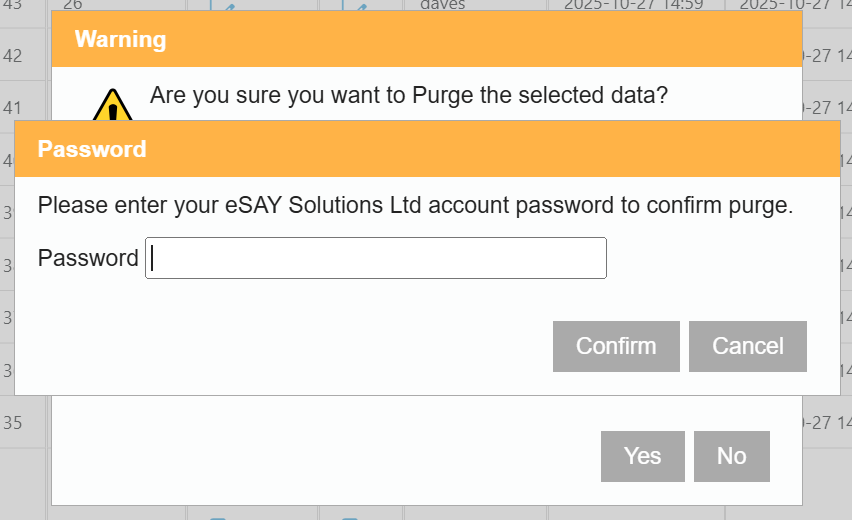Click the 'daves' user cell
This screenshot has width=852, height=520.
[442, 5]
